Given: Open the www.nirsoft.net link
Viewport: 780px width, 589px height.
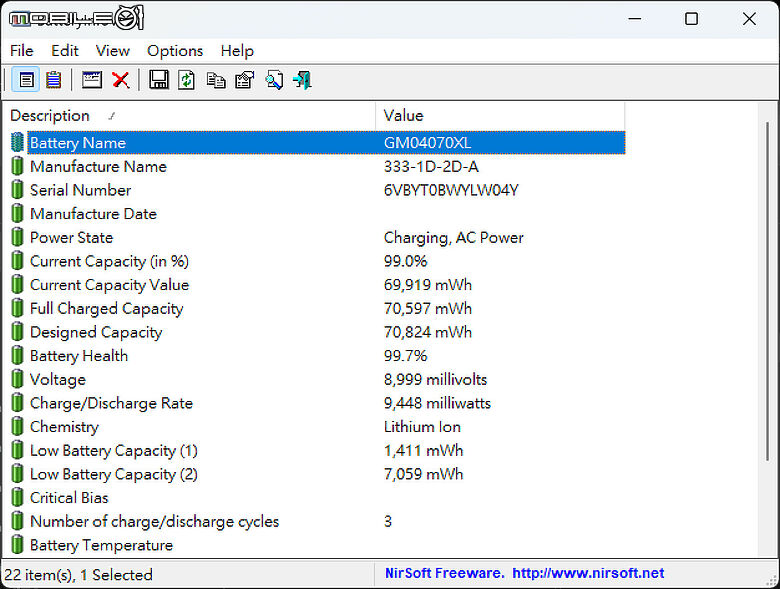Looking at the screenshot, I should pos(588,573).
